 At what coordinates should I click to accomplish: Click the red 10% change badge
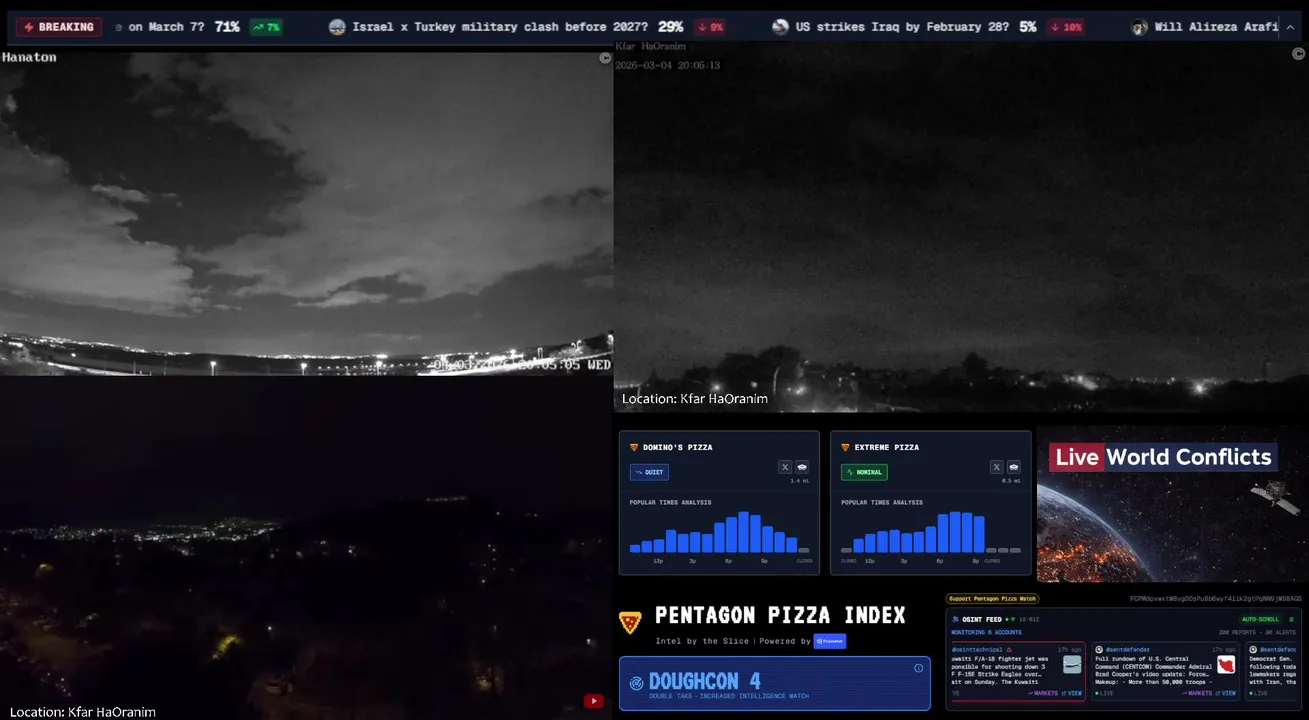tap(1066, 27)
